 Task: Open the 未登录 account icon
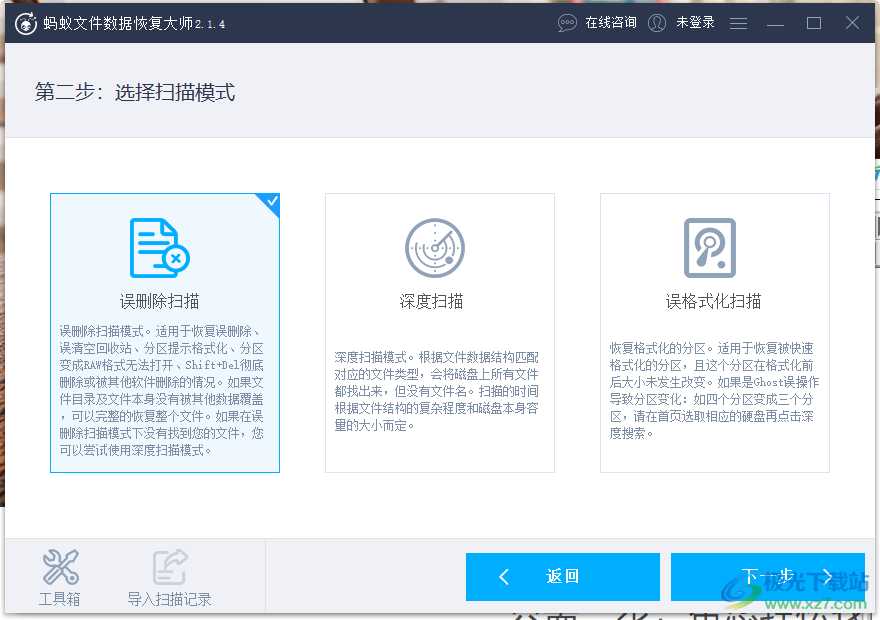tap(657, 22)
